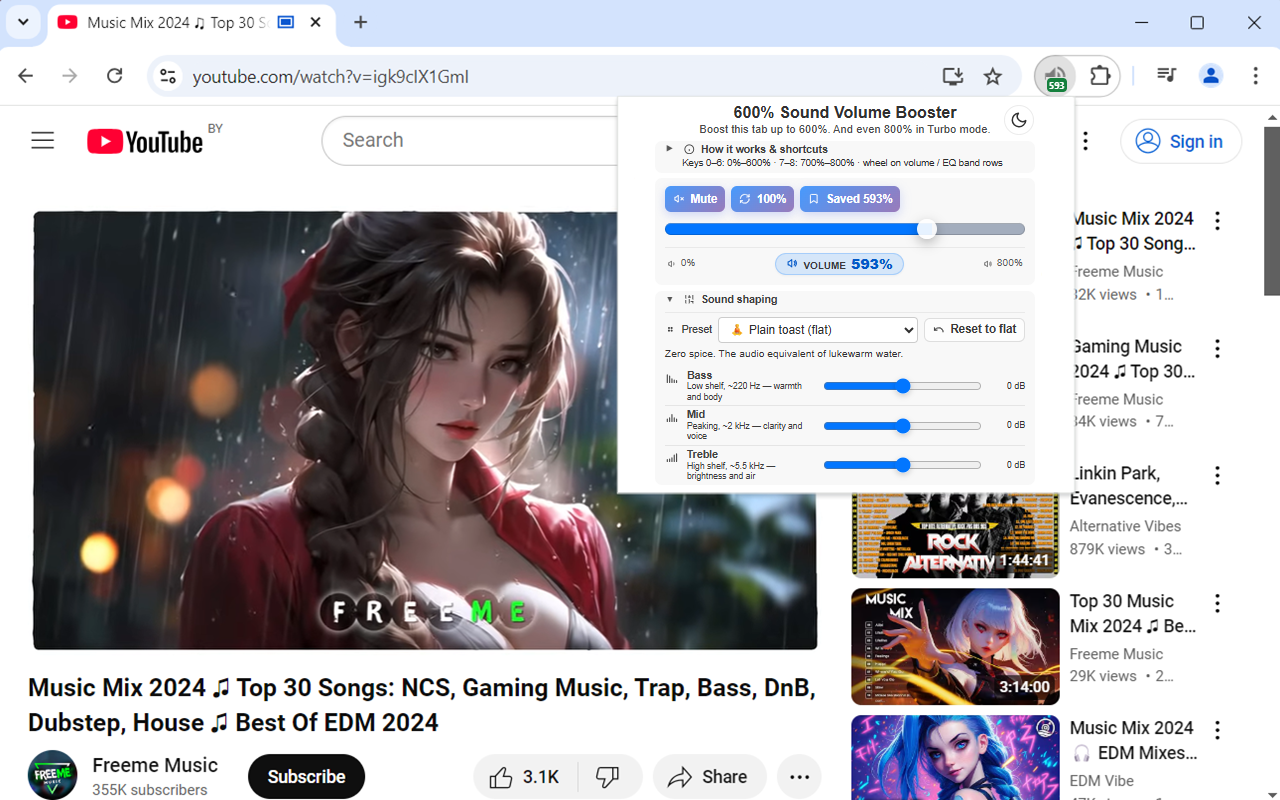This screenshot has width=1280, height=800.
Task: View site information icon beside the URL
Action: [x=168, y=76]
